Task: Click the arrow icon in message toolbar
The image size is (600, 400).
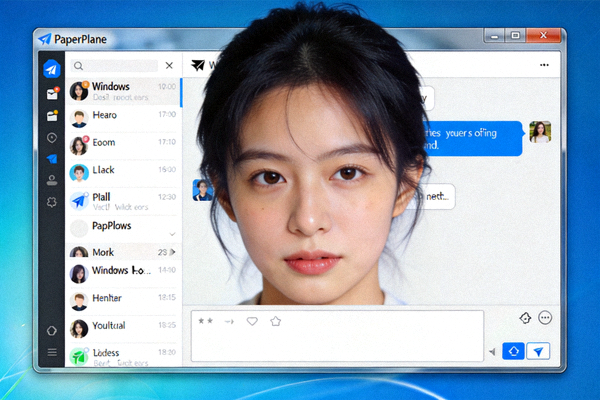Action: coord(229,322)
